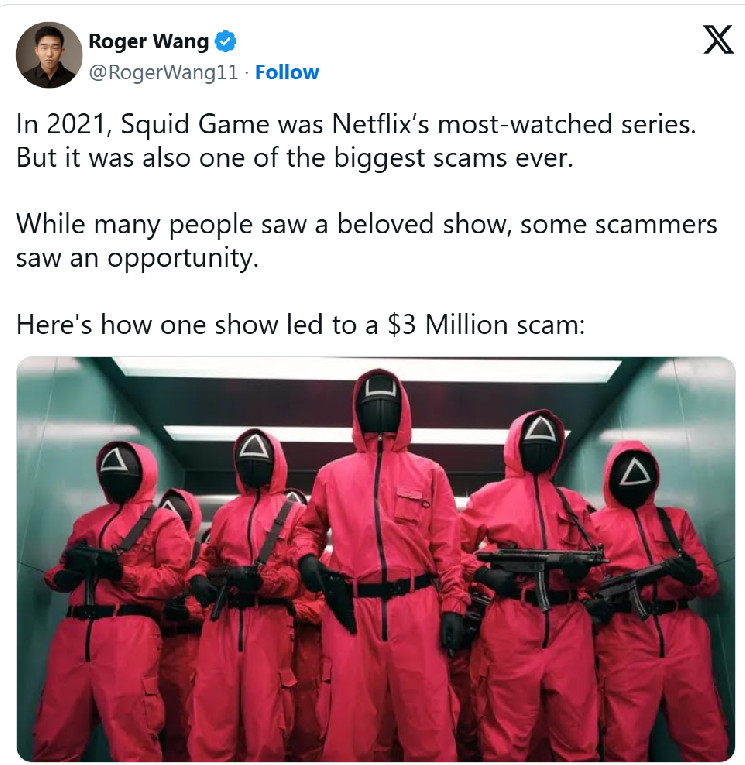Viewport: 745px width, 765px height.
Task: Select the Roger Wang display name
Action: (x=149, y=41)
